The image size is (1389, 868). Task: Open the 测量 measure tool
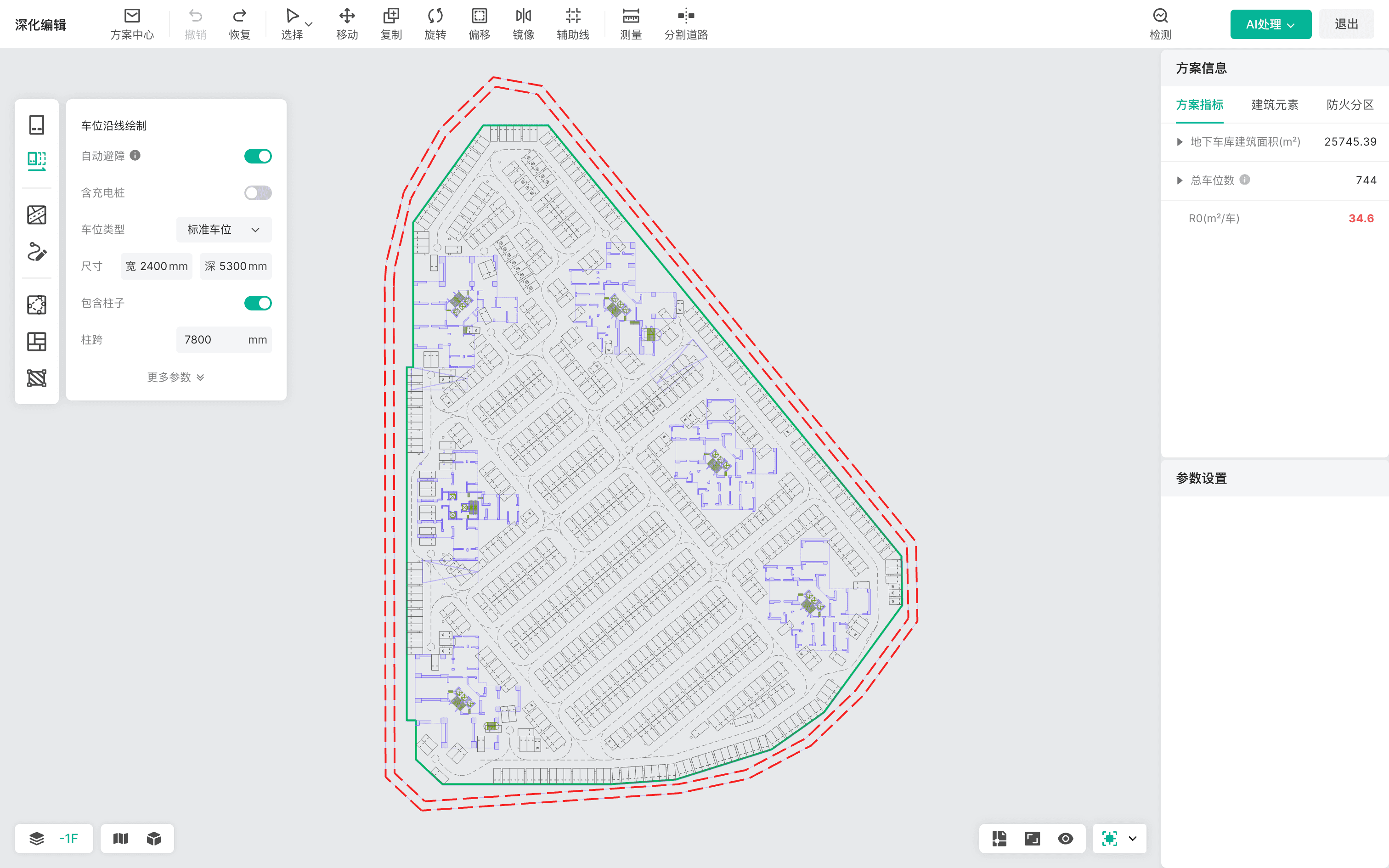630,23
